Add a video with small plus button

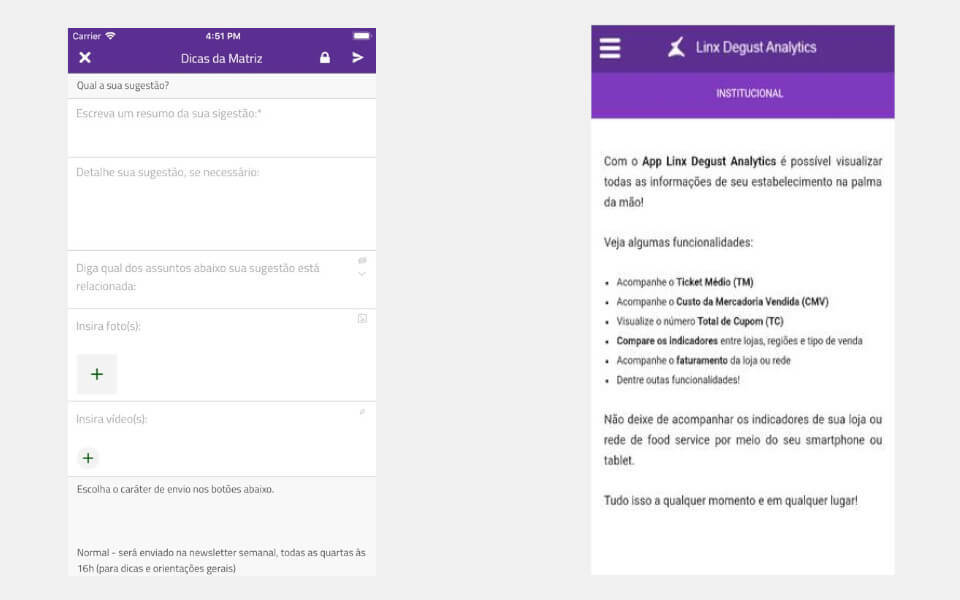[88, 458]
